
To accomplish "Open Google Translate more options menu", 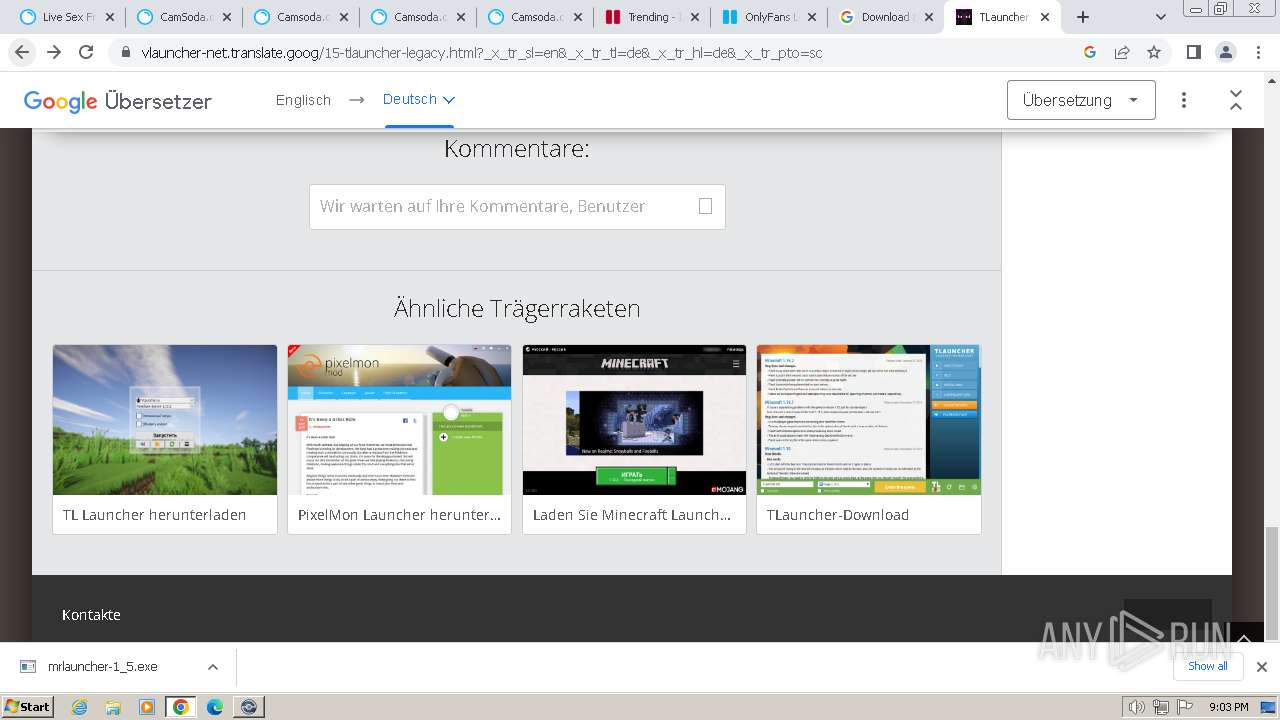I will tap(1184, 100).
